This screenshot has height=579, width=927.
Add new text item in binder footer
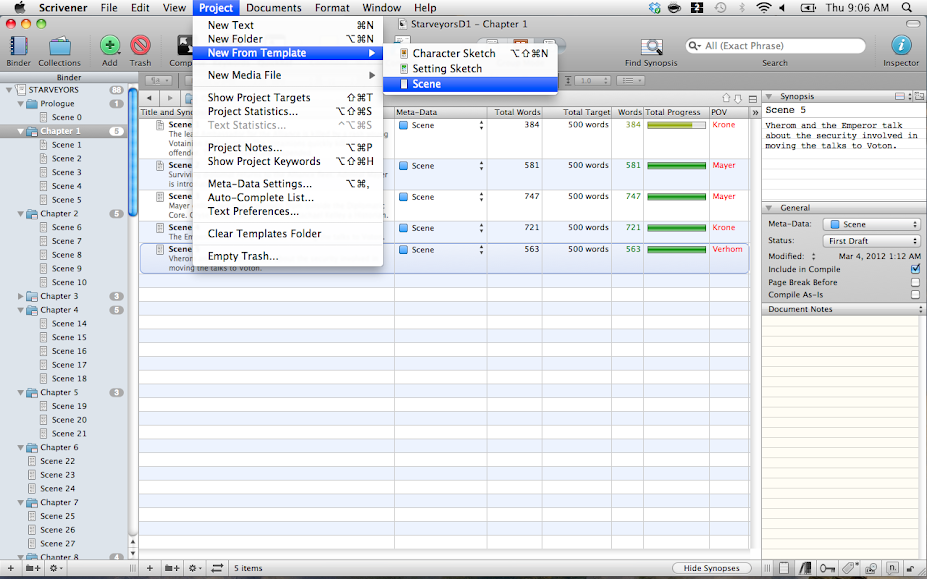tap(10, 568)
